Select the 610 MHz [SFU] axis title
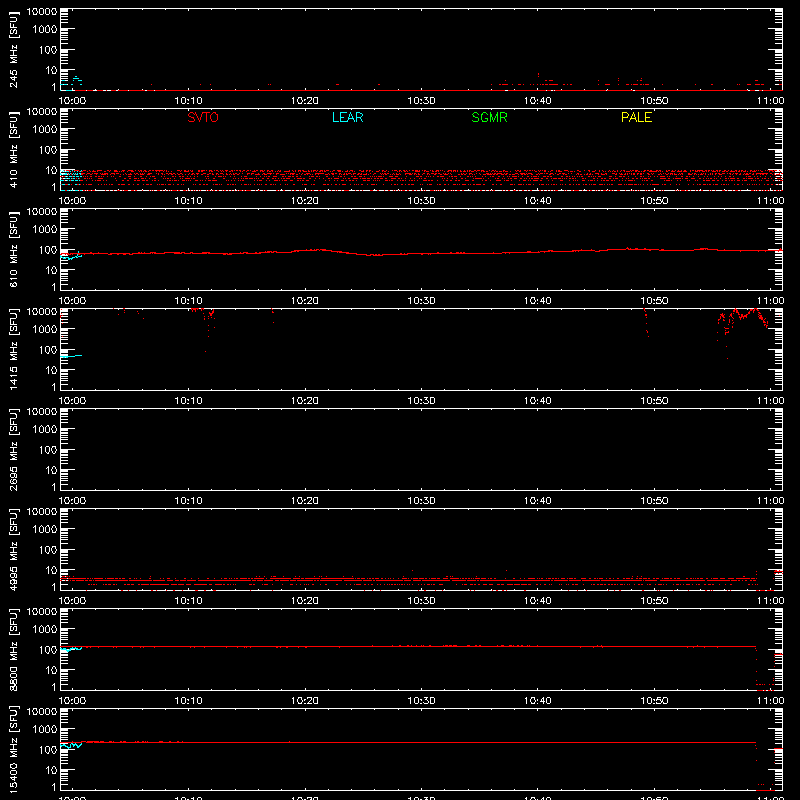The height and width of the screenshot is (800, 800). [x=13, y=249]
